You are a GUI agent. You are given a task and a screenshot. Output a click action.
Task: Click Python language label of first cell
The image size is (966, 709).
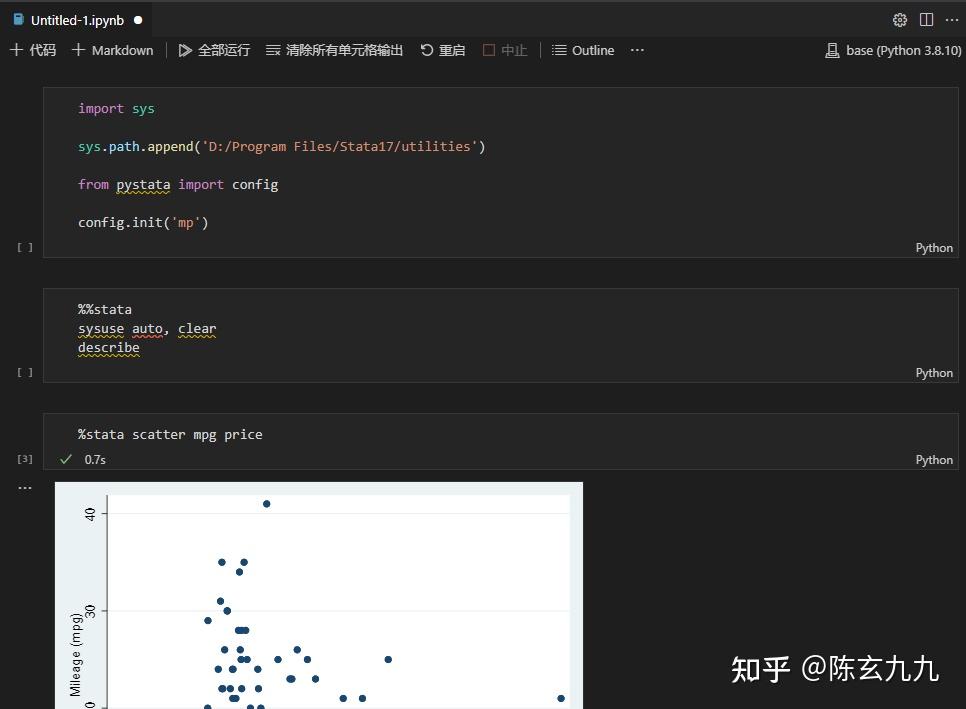933,247
